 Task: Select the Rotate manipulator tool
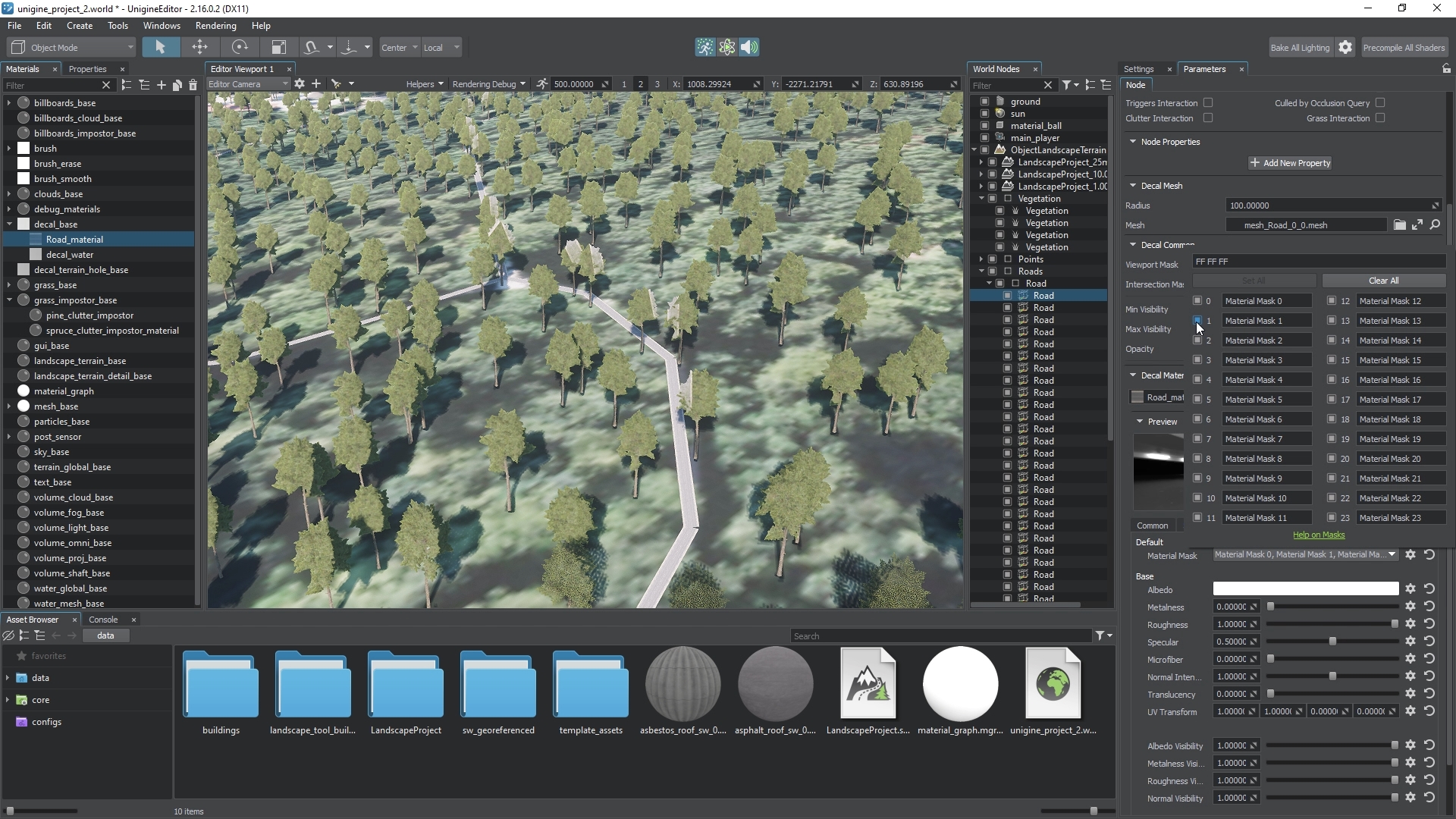(240, 47)
